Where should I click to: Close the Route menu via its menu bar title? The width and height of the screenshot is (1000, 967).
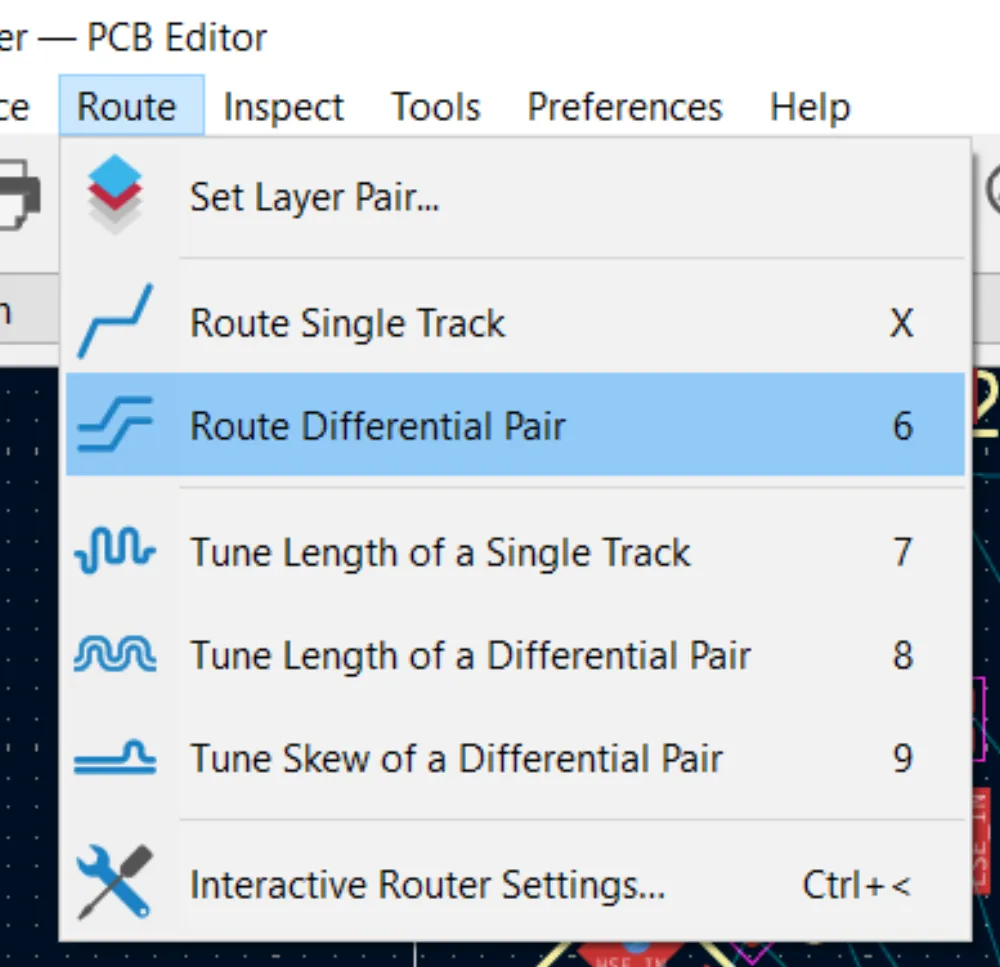pyautogui.click(x=128, y=107)
